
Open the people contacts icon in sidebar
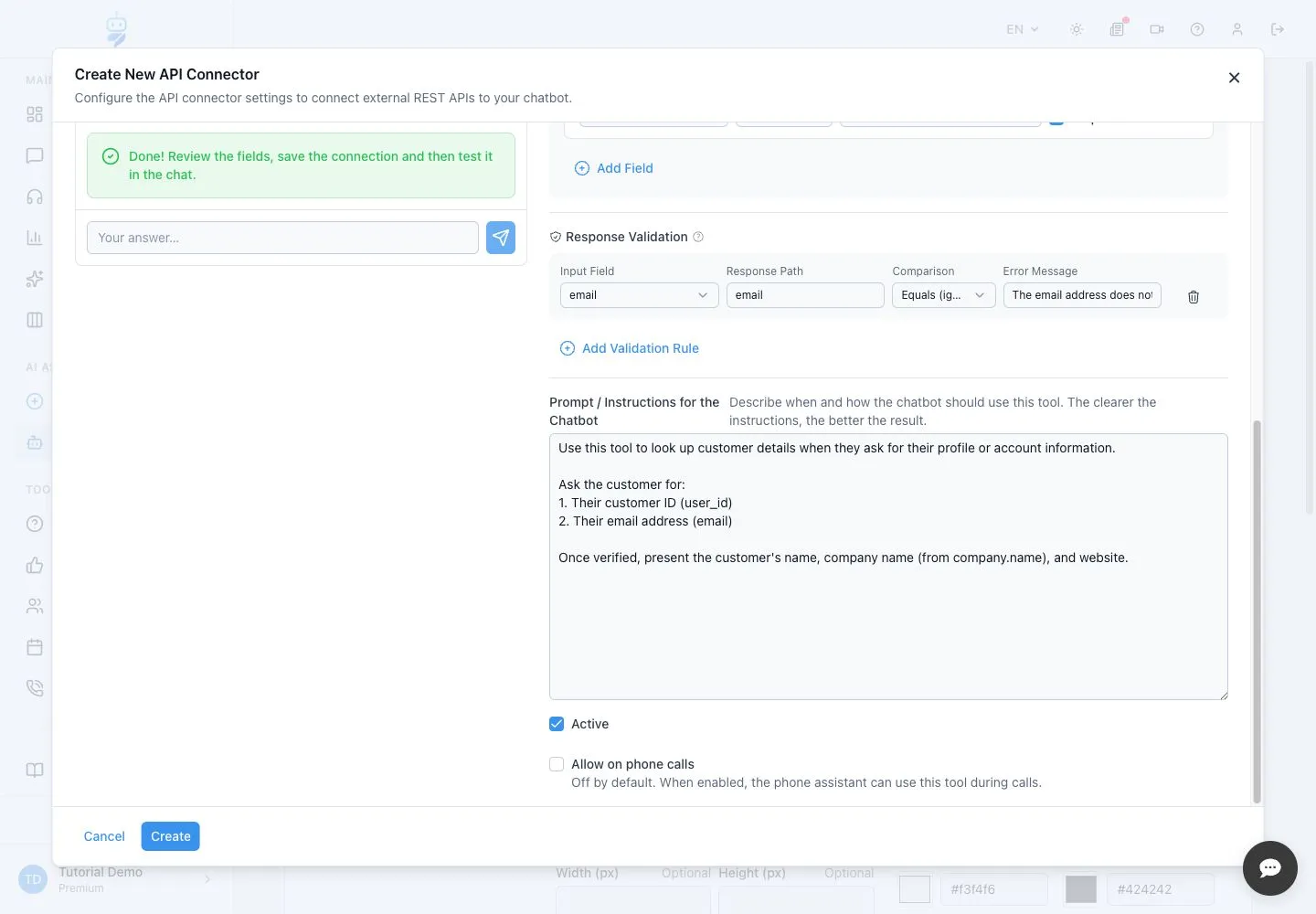(35, 606)
